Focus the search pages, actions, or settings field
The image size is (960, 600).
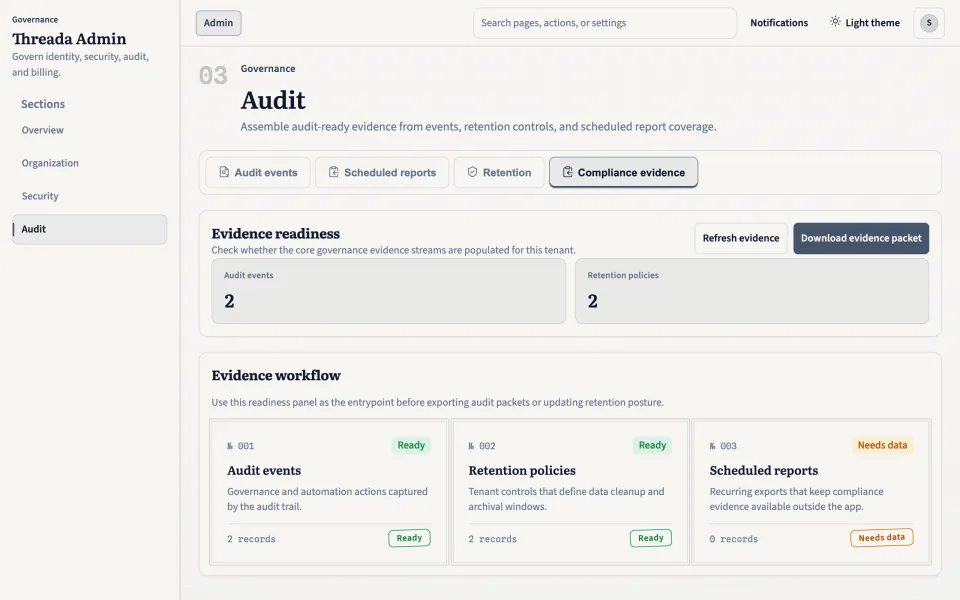605,23
